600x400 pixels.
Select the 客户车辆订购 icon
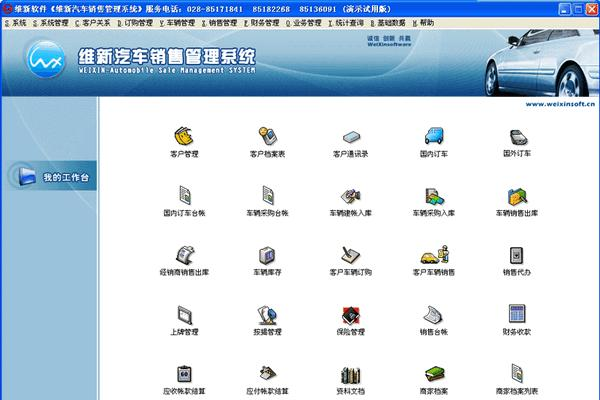pyautogui.click(x=351, y=255)
